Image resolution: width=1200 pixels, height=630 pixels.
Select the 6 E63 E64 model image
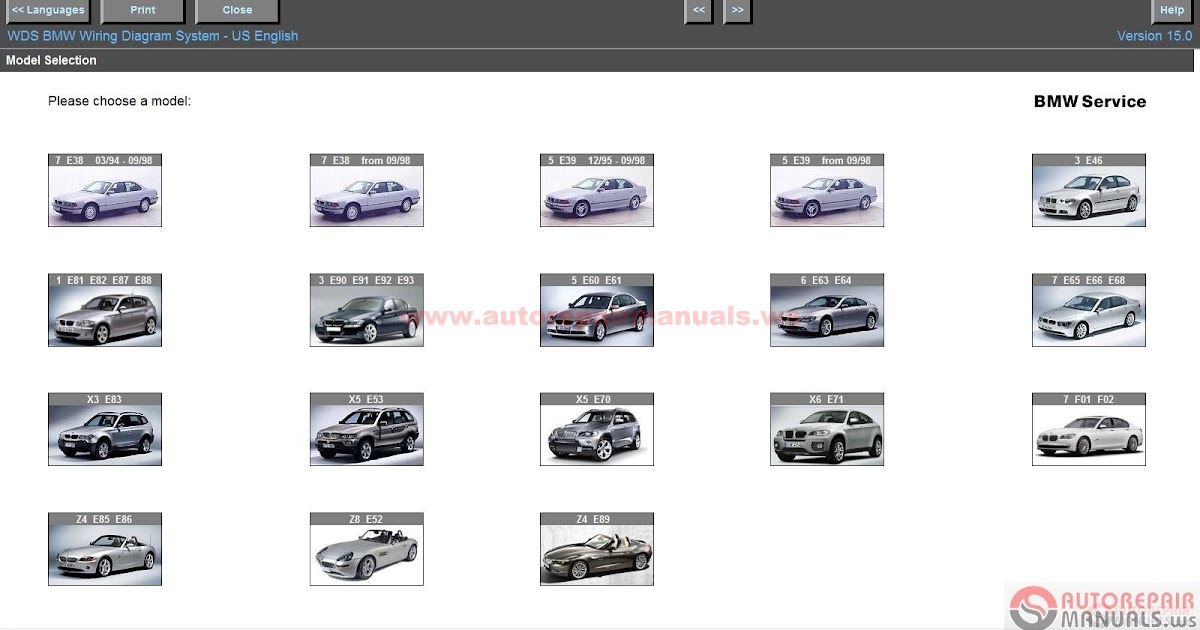click(827, 310)
